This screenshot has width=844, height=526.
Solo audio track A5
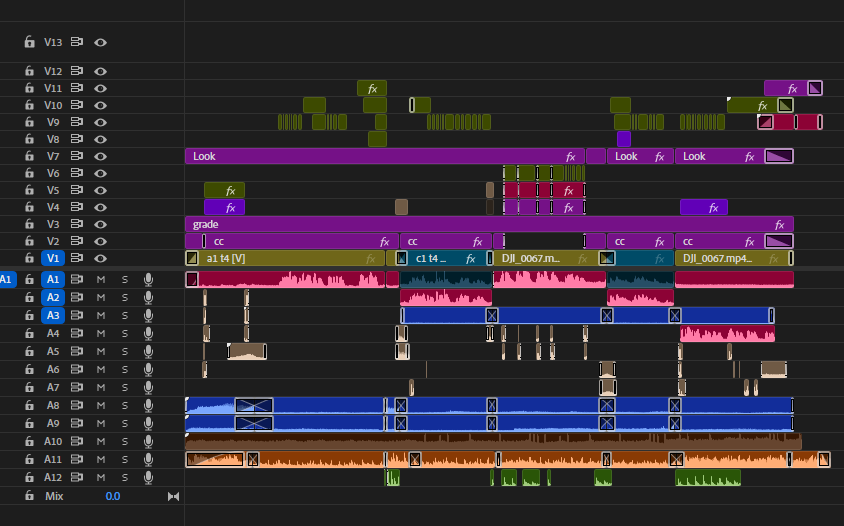click(125, 352)
